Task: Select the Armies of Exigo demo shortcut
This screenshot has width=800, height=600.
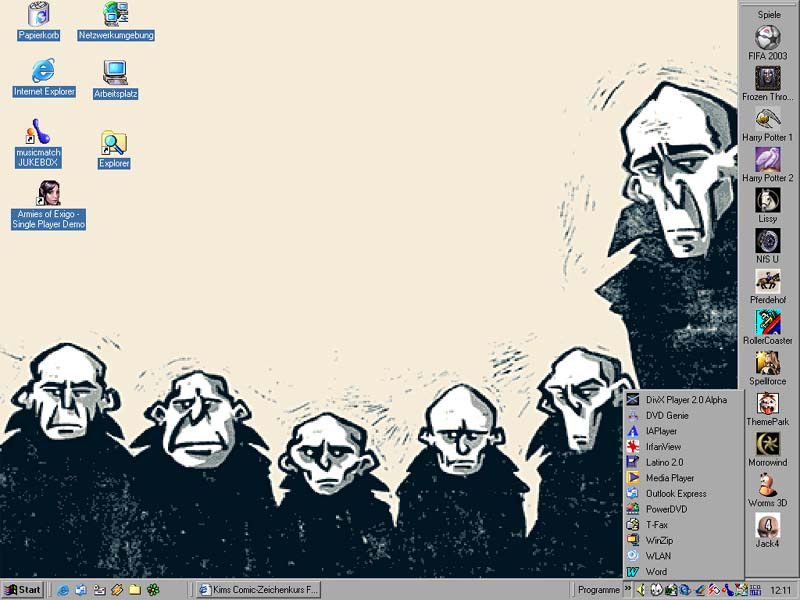Action: [x=48, y=194]
